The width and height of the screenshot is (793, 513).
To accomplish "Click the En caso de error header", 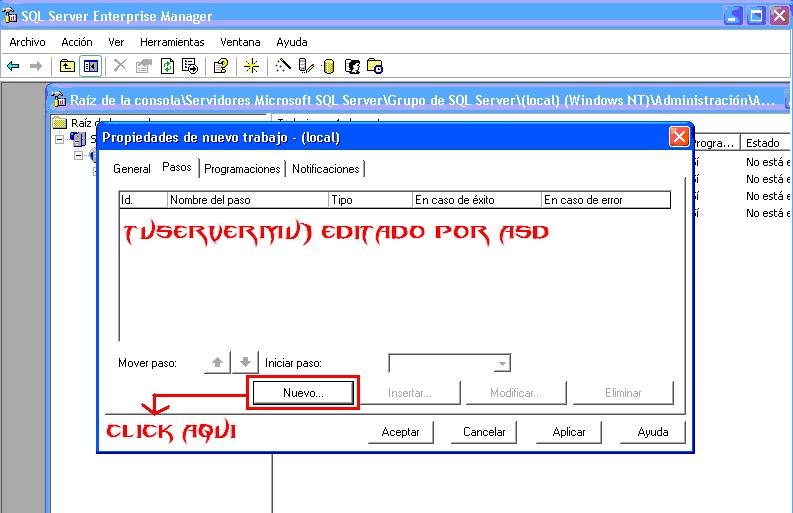I will (606, 200).
